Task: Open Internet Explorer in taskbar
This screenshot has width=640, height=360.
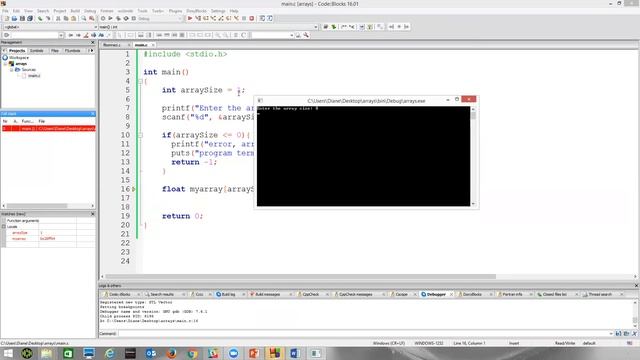Action: point(109,353)
